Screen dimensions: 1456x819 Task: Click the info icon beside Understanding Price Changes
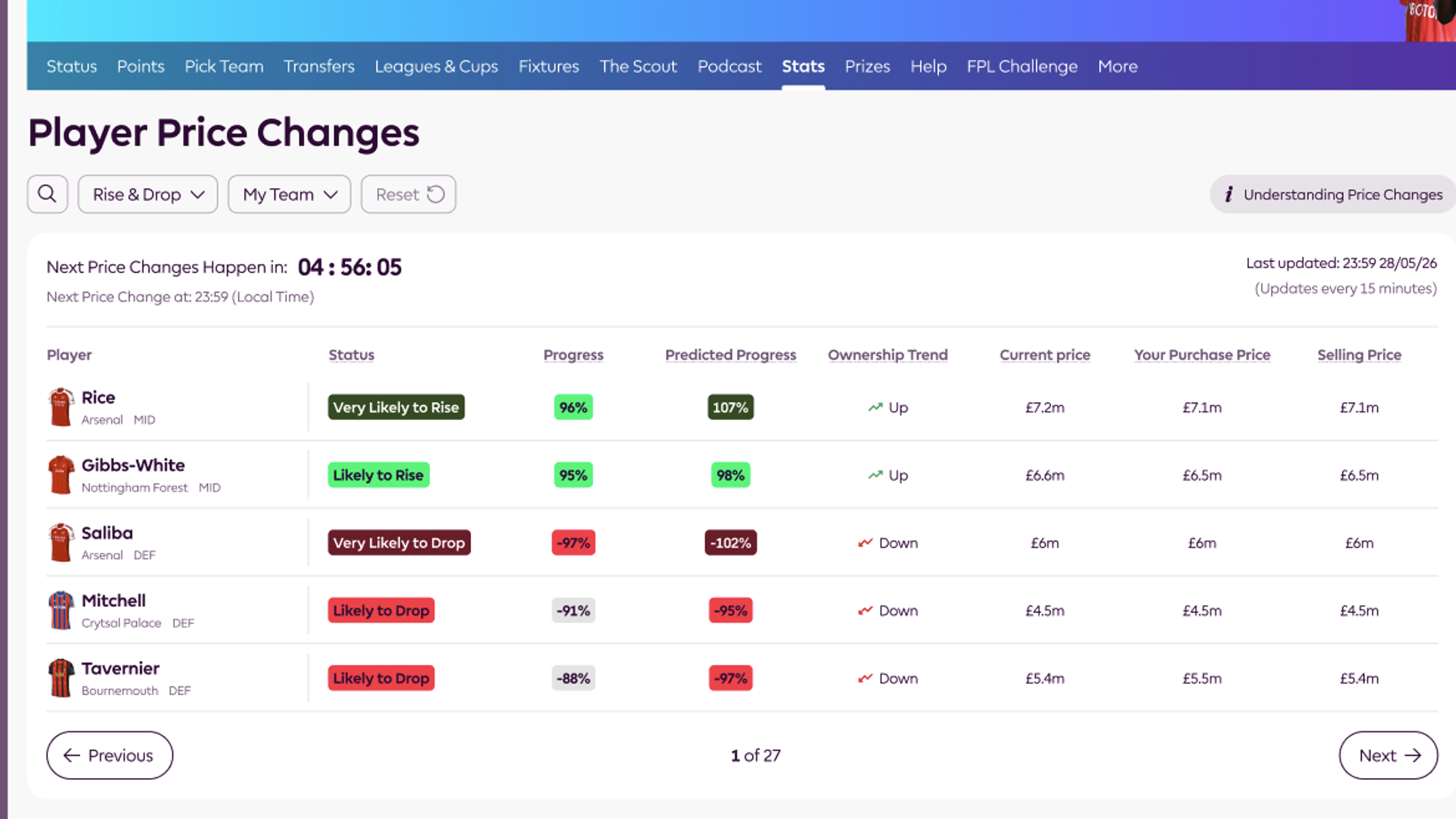pos(1228,195)
